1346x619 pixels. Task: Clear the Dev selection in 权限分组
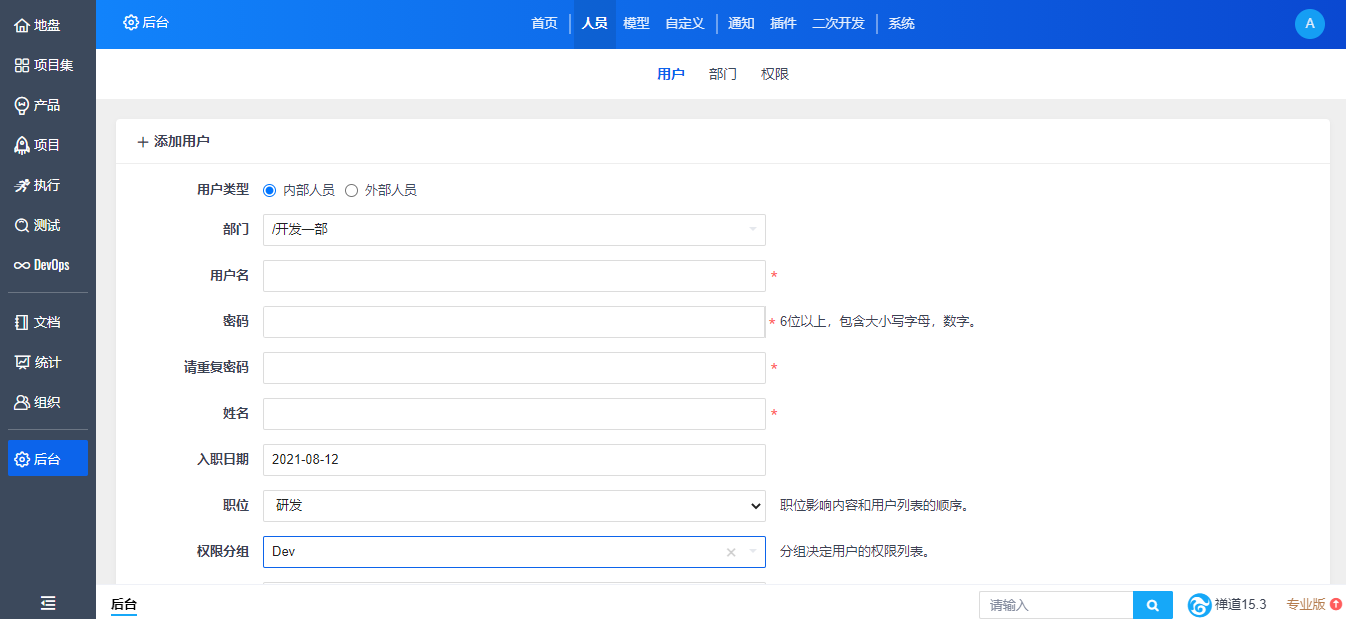[730, 552]
